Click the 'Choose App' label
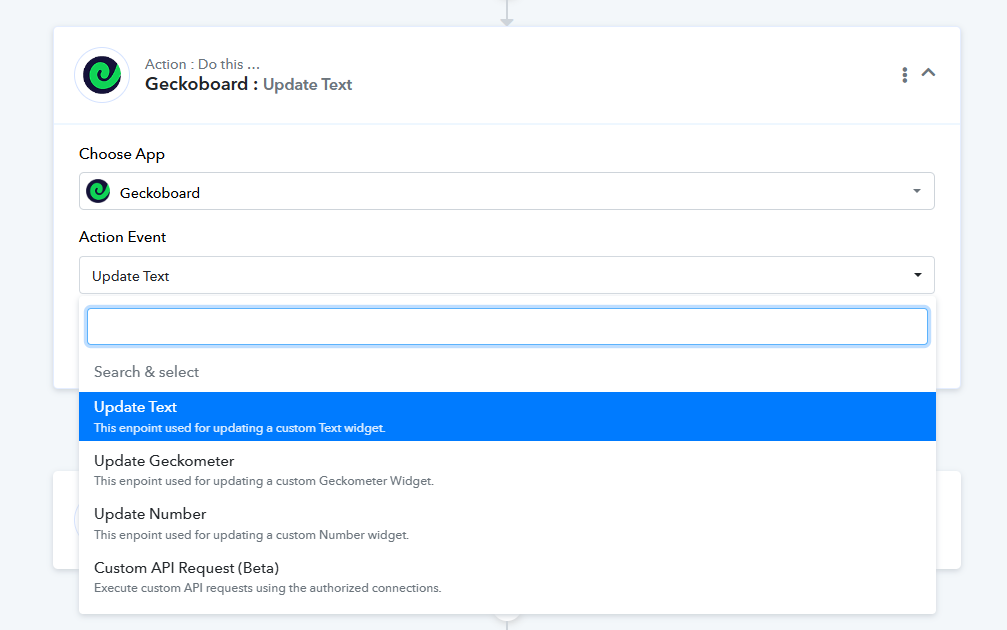 click(x=122, y=154)
